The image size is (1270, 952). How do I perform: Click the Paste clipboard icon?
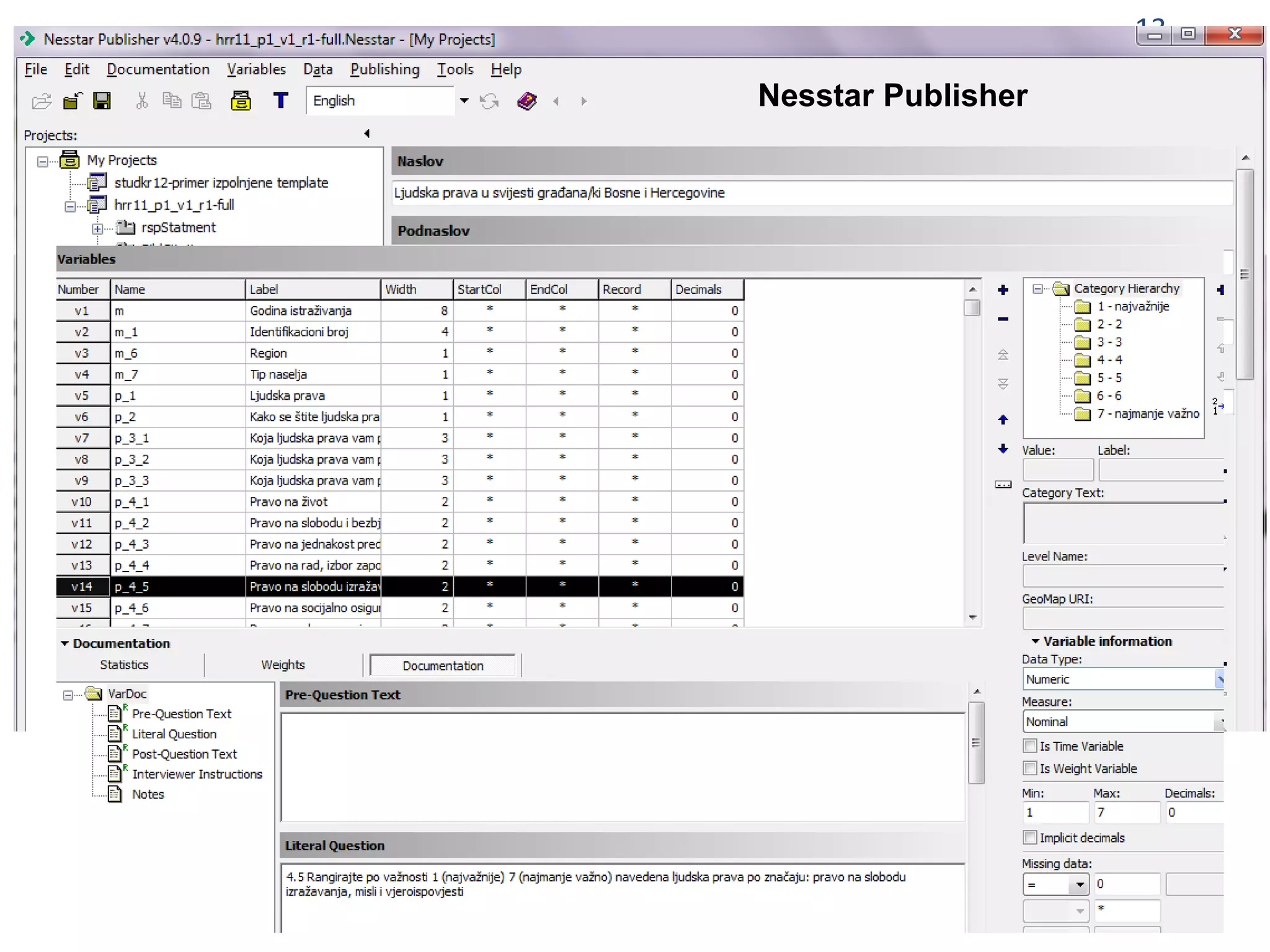pos(201,100)
